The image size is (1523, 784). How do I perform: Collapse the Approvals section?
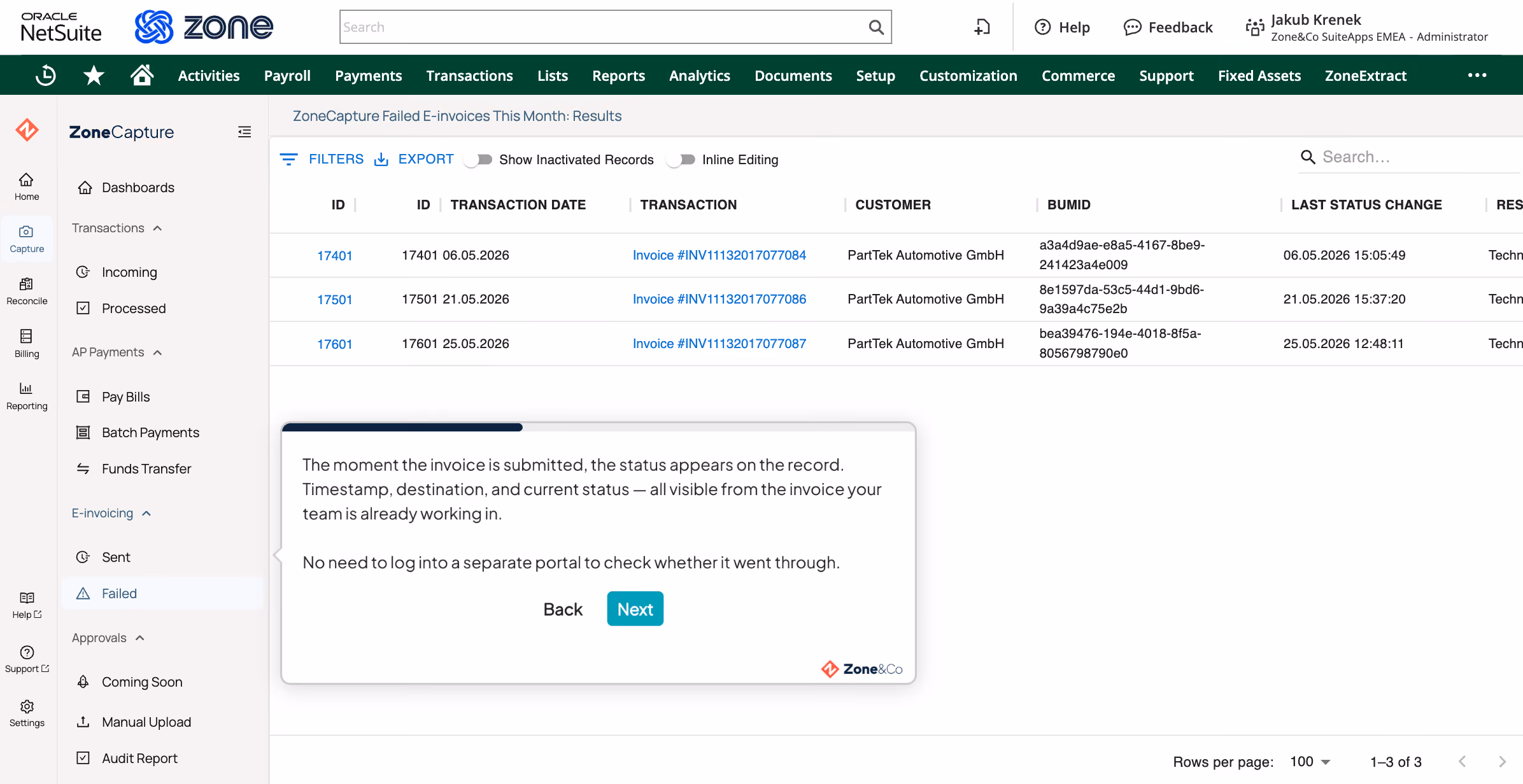point(108,638)
